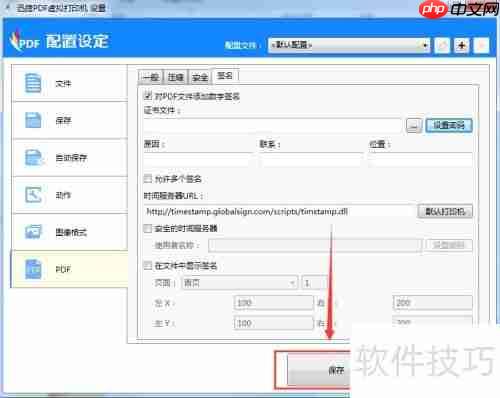Open the 动作 section wrench icon
Image resolution: width=500 pixels, height=398 pixels.
coord(33,195)
